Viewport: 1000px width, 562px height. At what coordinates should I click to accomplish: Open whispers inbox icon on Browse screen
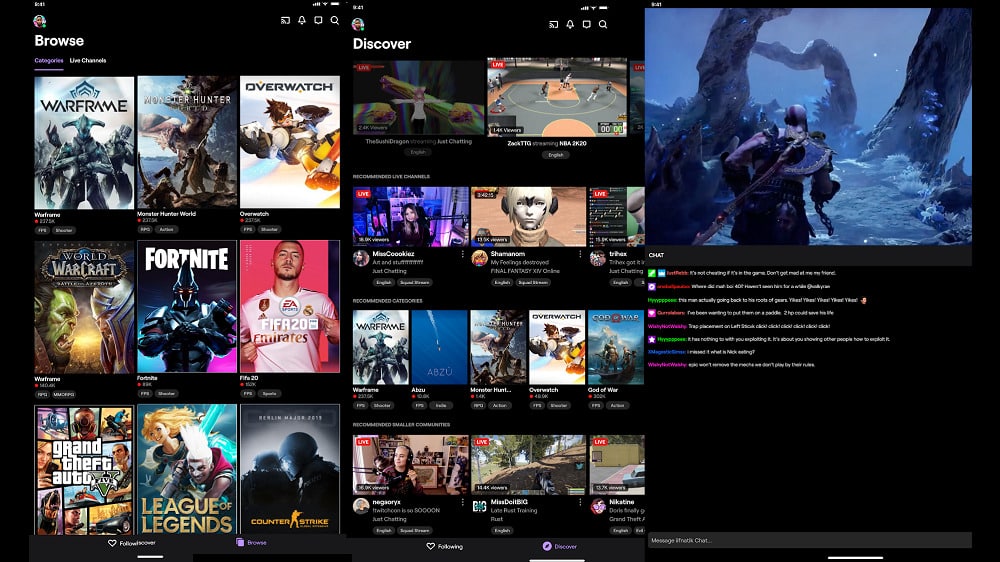(318, 20)
